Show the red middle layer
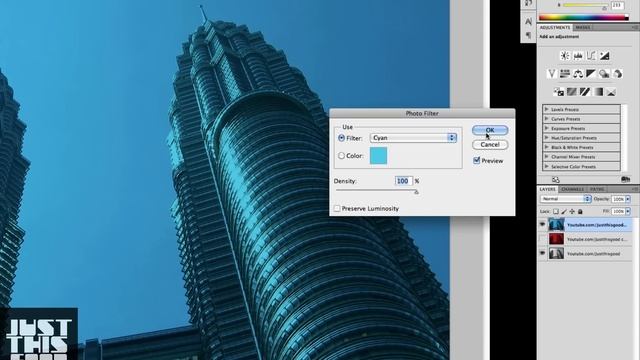Image resolution: width=640 pixels, height=360 pixels. click(542, 239)
